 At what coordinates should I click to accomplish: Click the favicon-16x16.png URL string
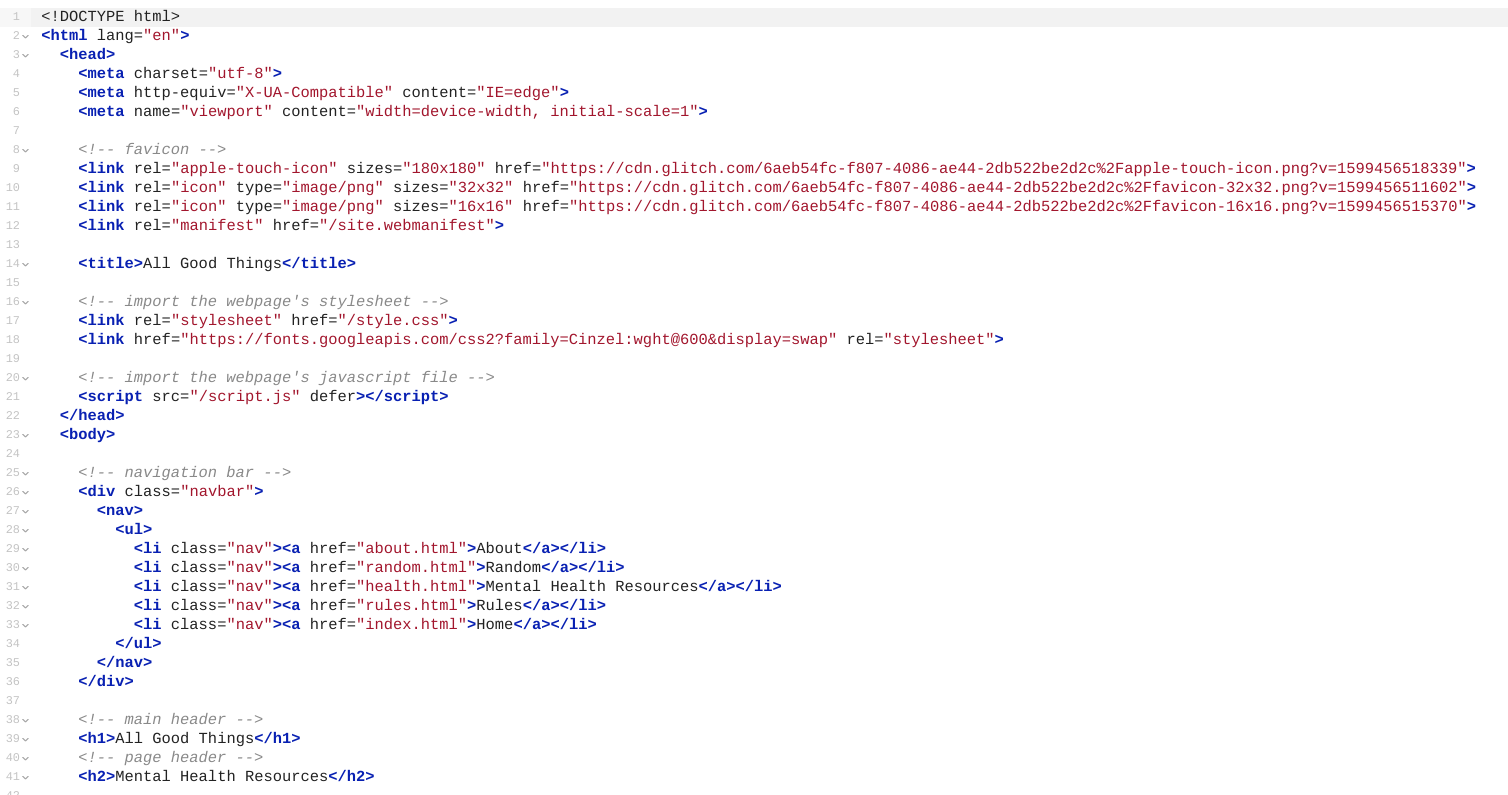click(1018, 207)
